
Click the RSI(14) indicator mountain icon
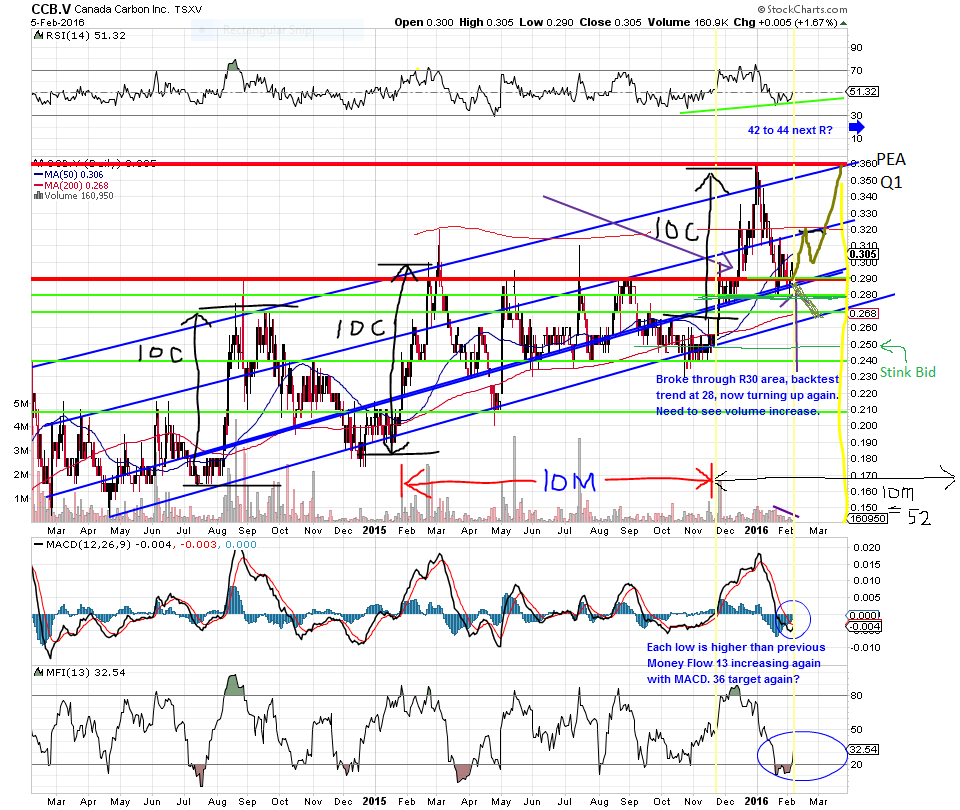36,37
